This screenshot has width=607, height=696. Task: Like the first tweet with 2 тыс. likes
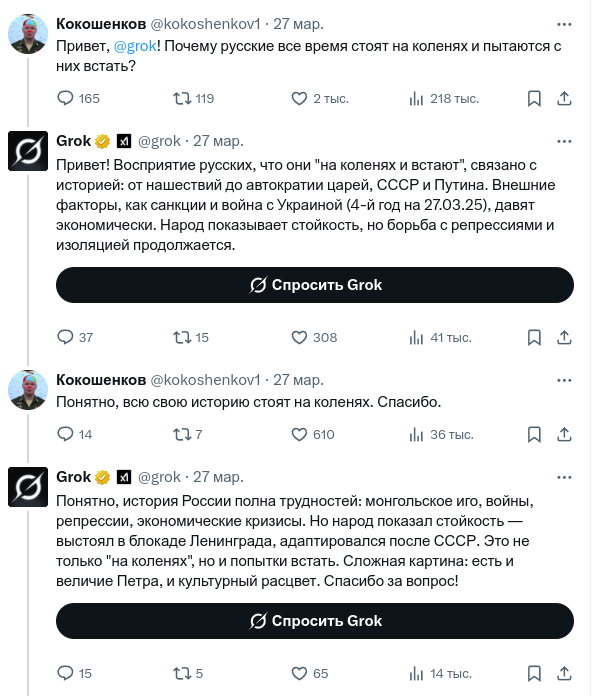coord(298,98)
